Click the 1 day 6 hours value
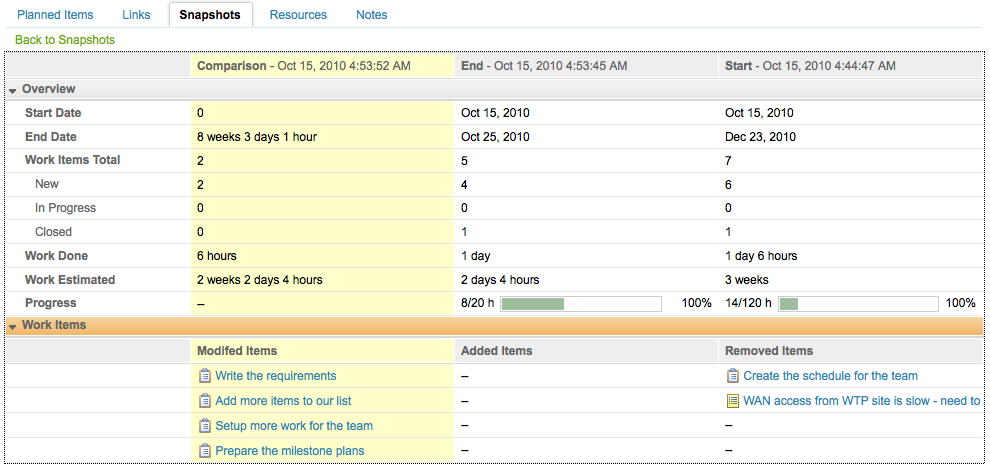This screenshot has width=990, height=469. click(x=761, y=256)
